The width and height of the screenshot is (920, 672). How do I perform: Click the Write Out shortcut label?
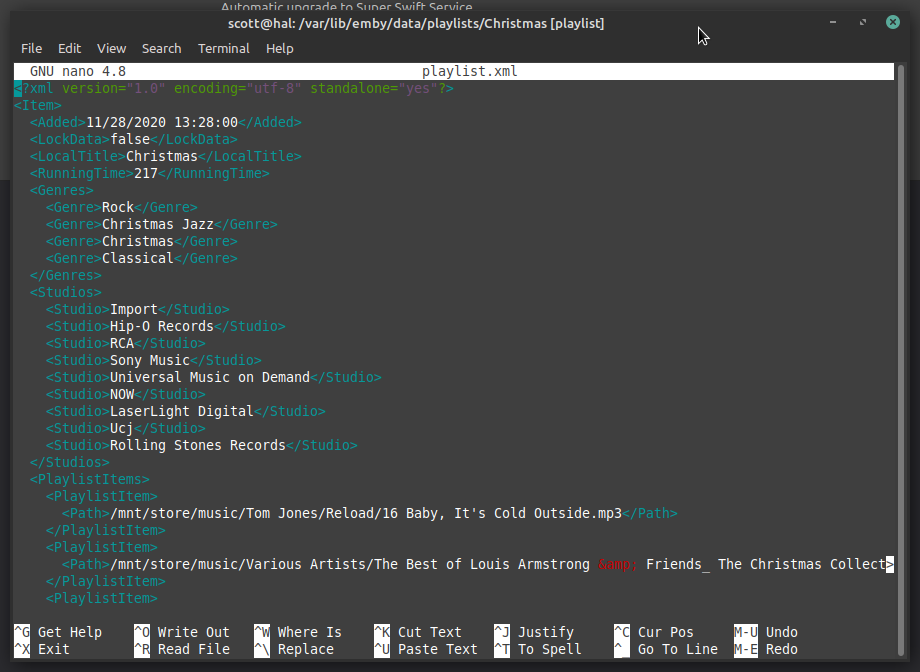pyautogui.click(x=193, y=632)
